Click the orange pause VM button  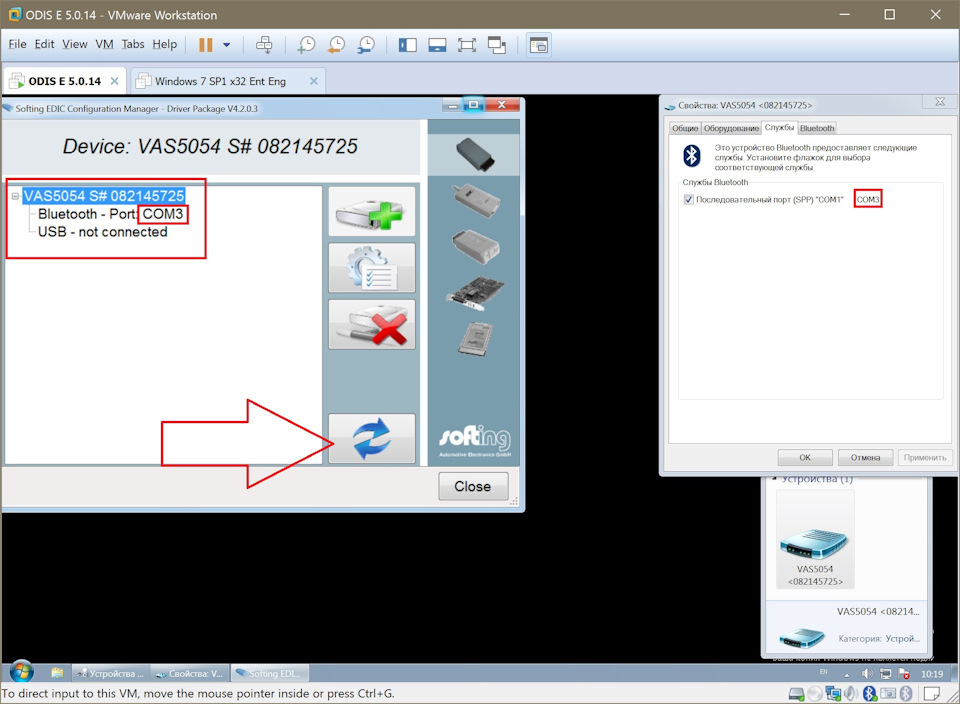pyautogui.click(x=206, y=45)
